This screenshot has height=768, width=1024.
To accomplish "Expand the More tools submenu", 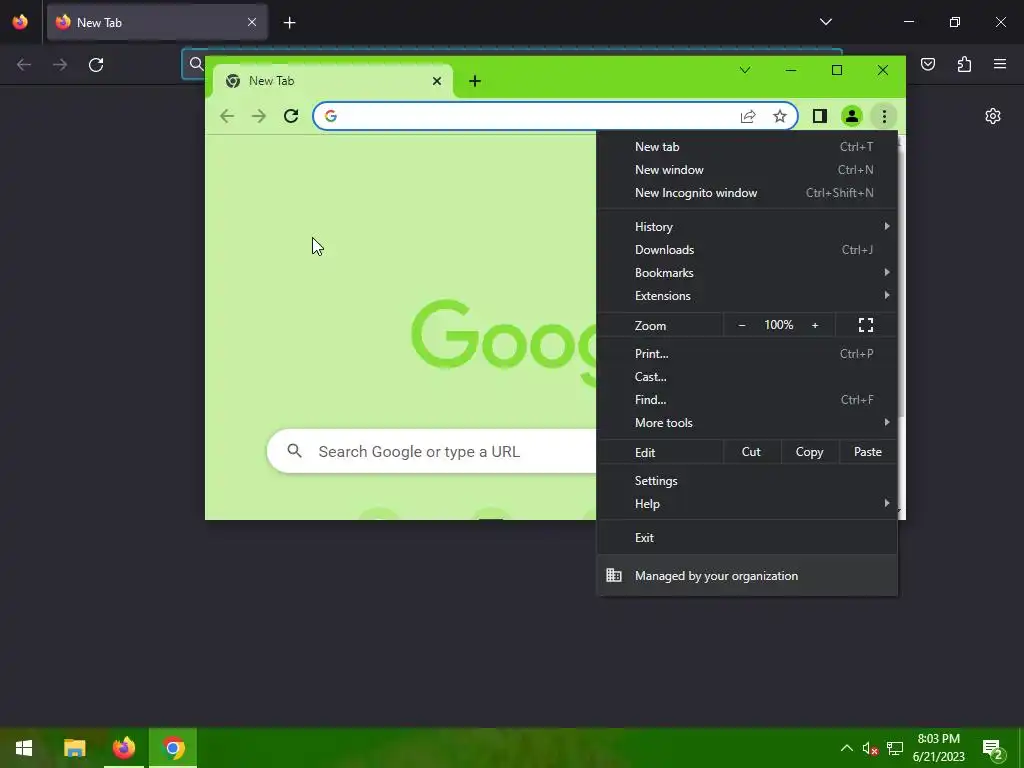I will click(747, 423).
